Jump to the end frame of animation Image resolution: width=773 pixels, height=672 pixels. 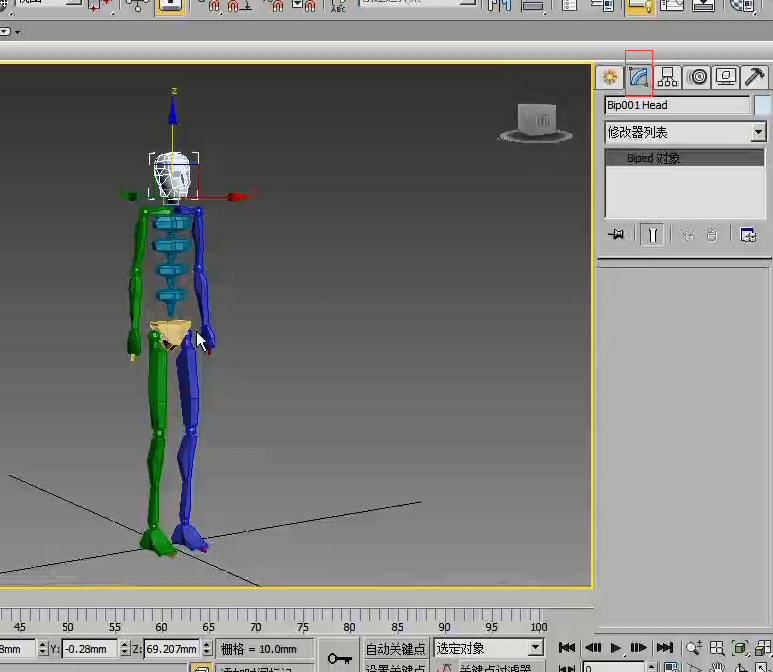pos(665,648)
